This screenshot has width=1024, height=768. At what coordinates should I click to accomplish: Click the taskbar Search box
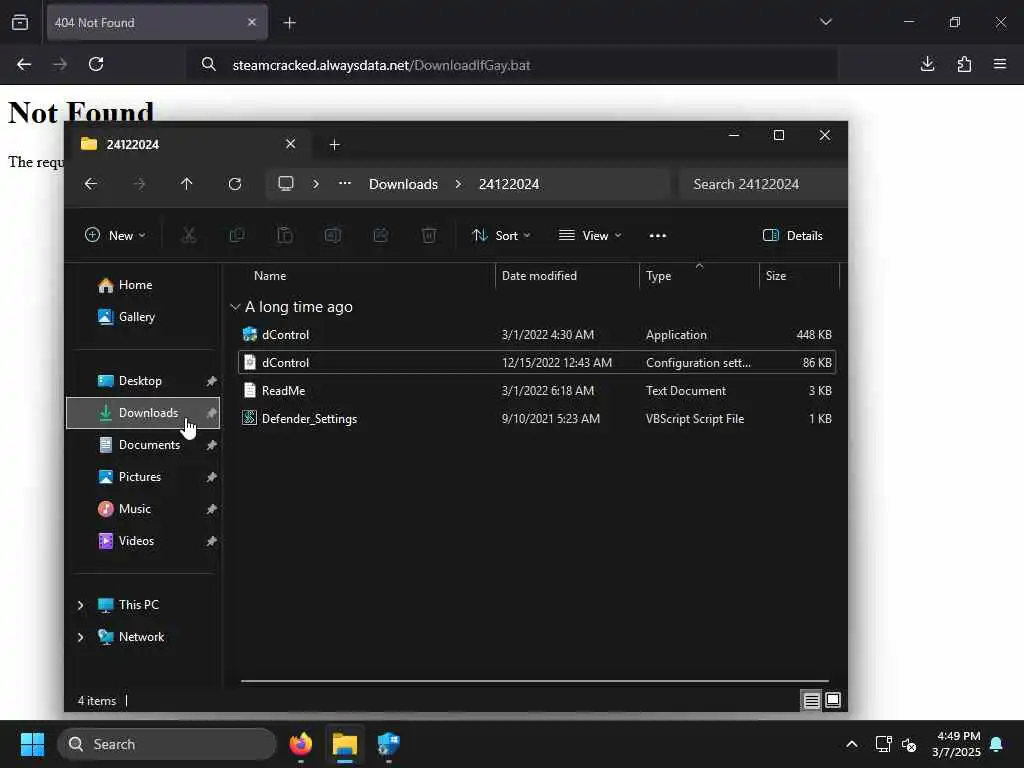[x=167, y=744]
